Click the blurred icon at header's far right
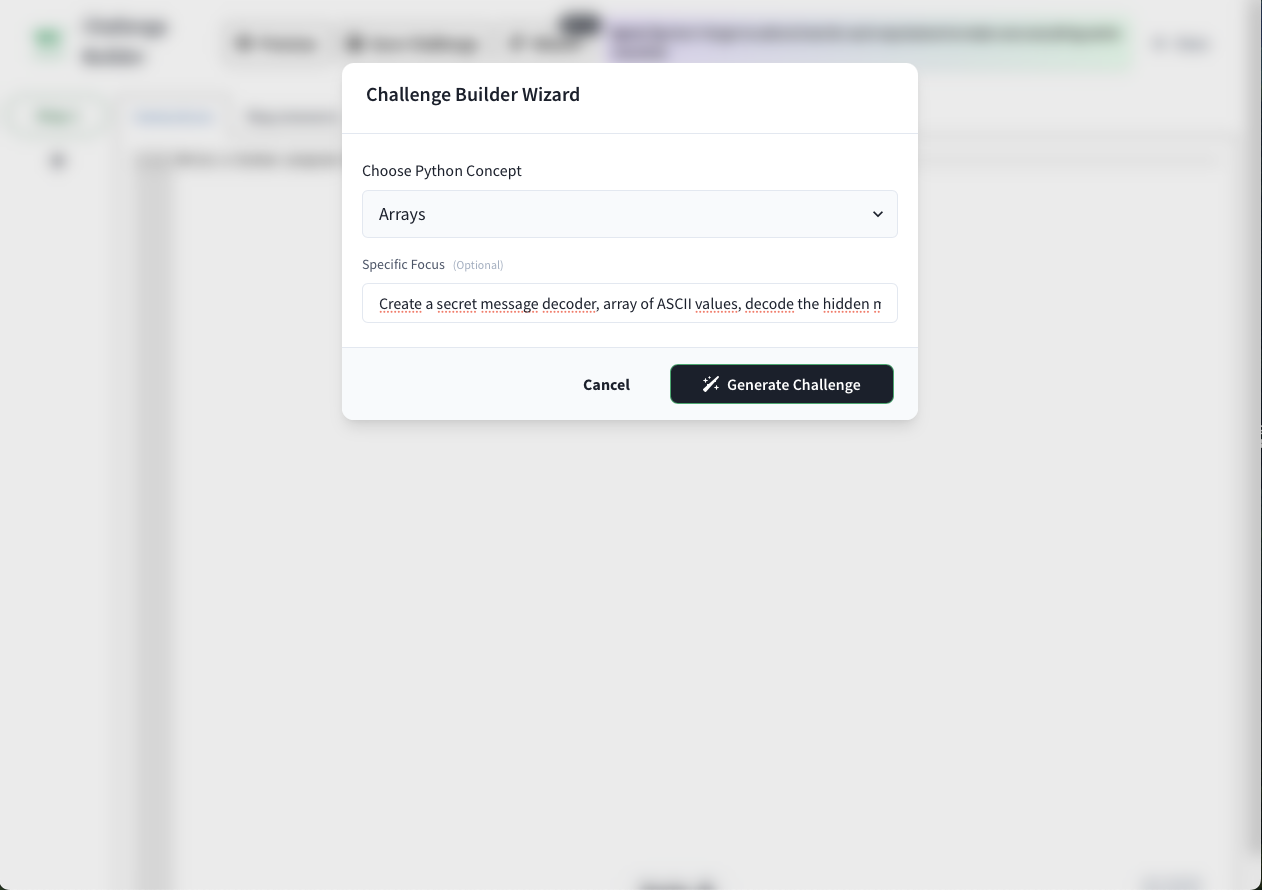The image size is (1262, 890). 1160,43
